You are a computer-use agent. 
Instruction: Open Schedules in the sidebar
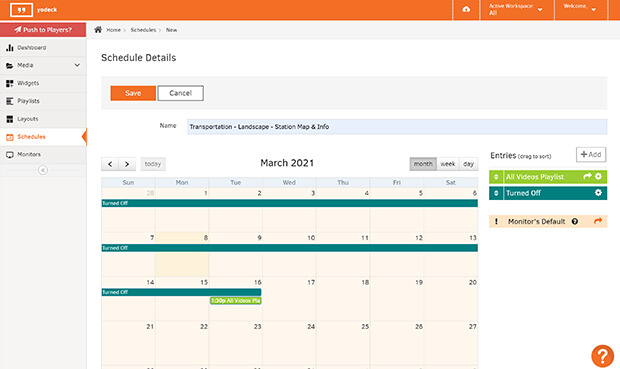click(x=43, y=137)
